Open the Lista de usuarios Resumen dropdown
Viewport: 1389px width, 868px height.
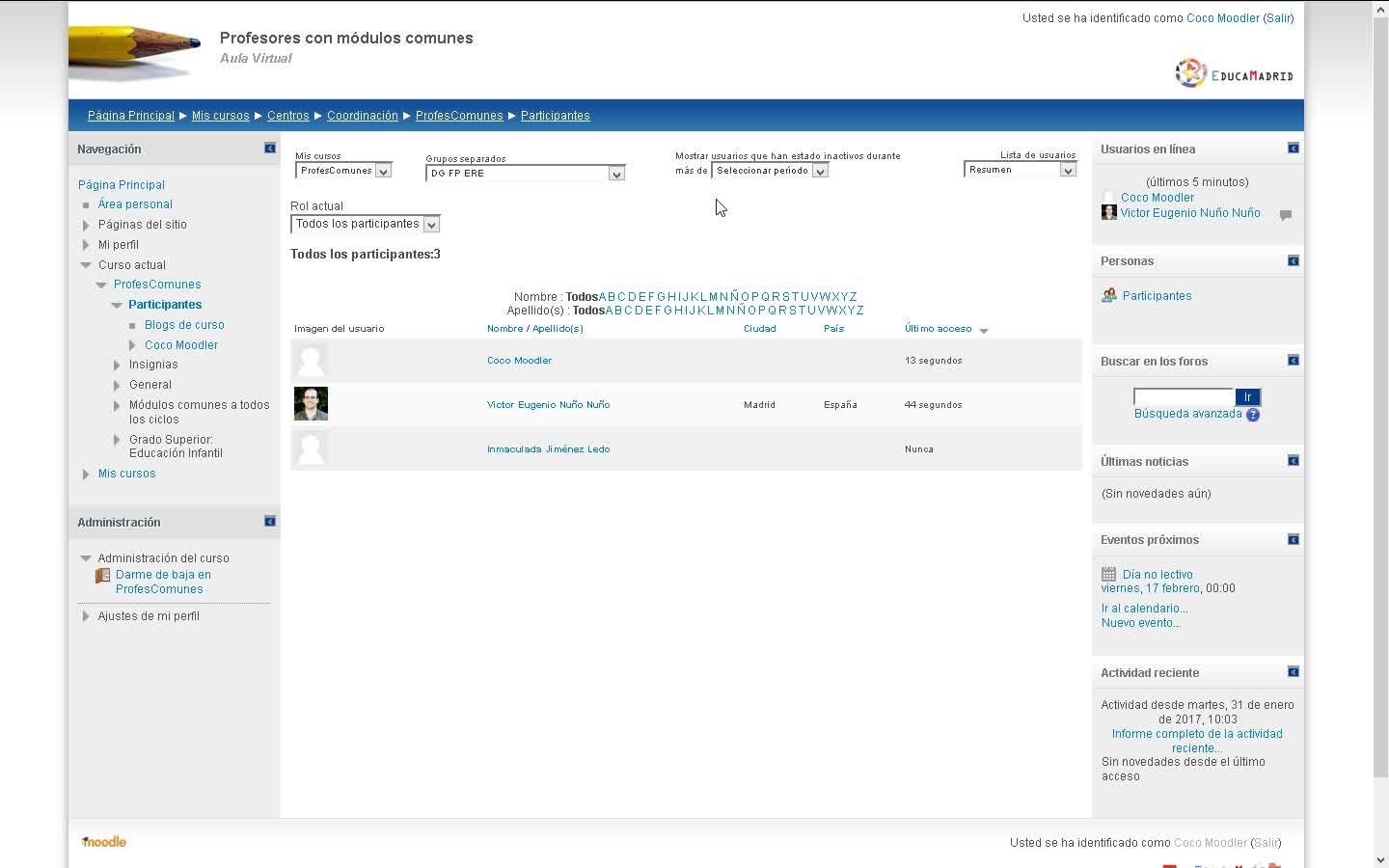[1020, 170]
